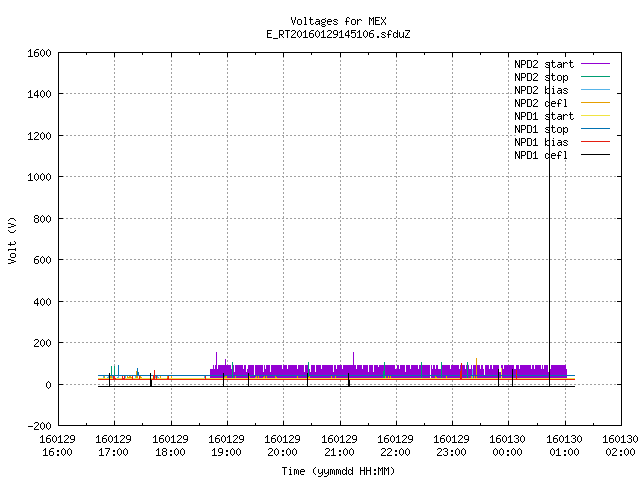Image resolution: width=640 pixels, height=480 pixels.
Task: Click the orange NPD2 defl spike after 23:00
Action: coord(476,367)
